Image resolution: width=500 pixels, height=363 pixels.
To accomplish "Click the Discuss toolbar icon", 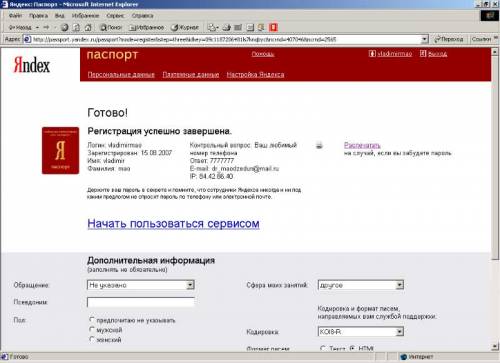I will click(x=250, y=27).
